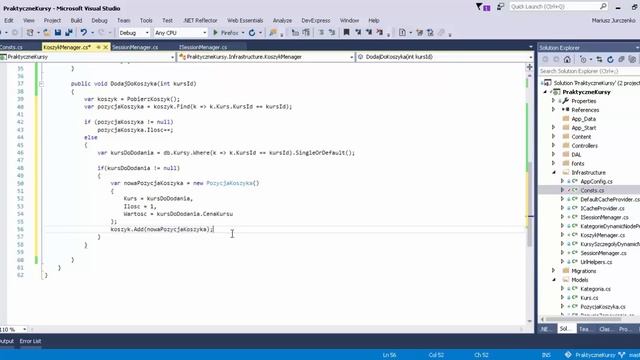
Task: Select KoszykMenager.cs in Solution Explorer
Action: click(x=602, y=236)
